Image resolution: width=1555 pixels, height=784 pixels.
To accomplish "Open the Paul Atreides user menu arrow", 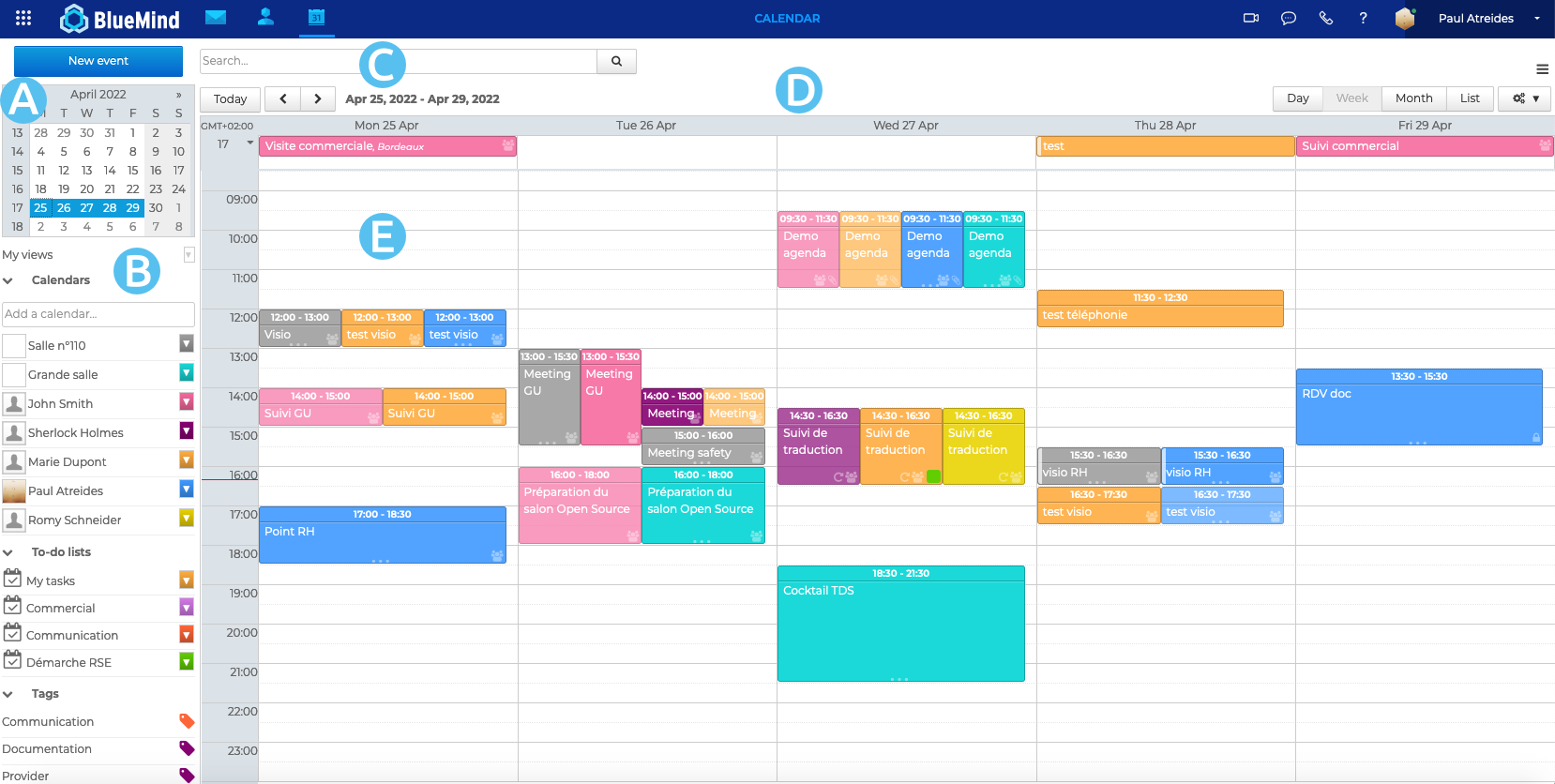I will tap(1536, 19).
